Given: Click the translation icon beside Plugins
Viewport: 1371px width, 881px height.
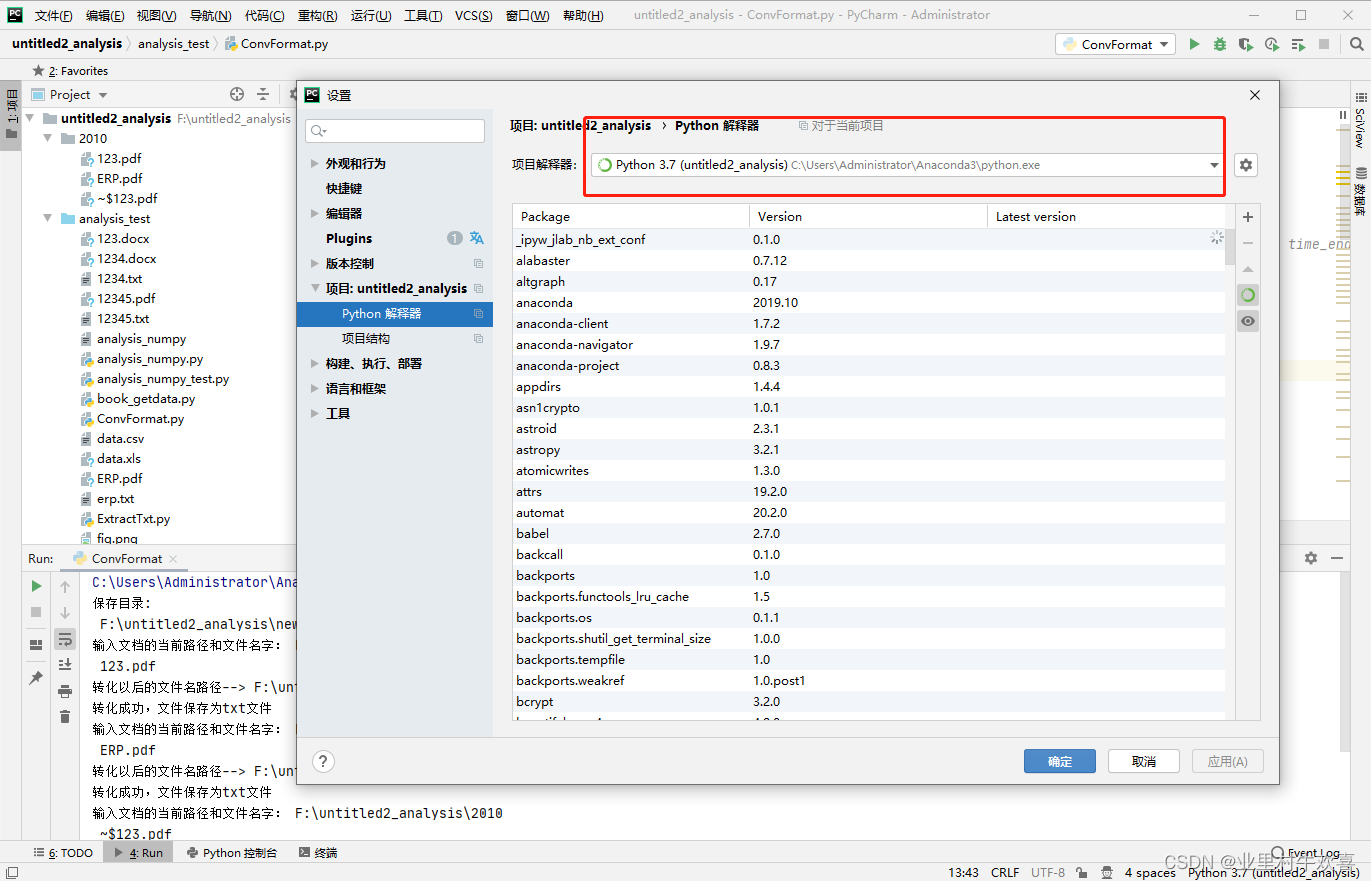Looking at the screenshot, I should click(477, 238).
